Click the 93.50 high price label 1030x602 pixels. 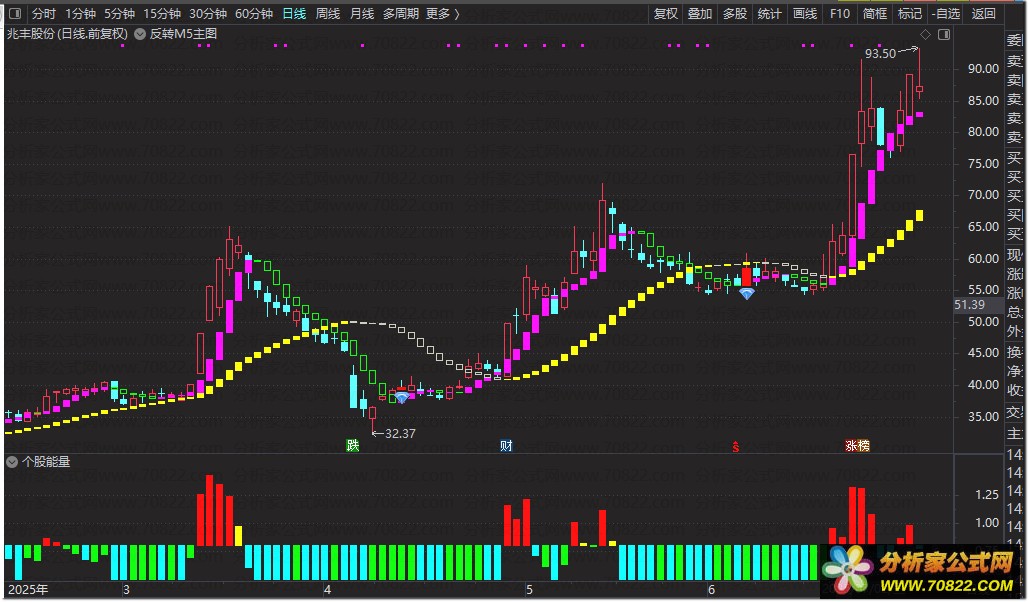coord(880,54)
